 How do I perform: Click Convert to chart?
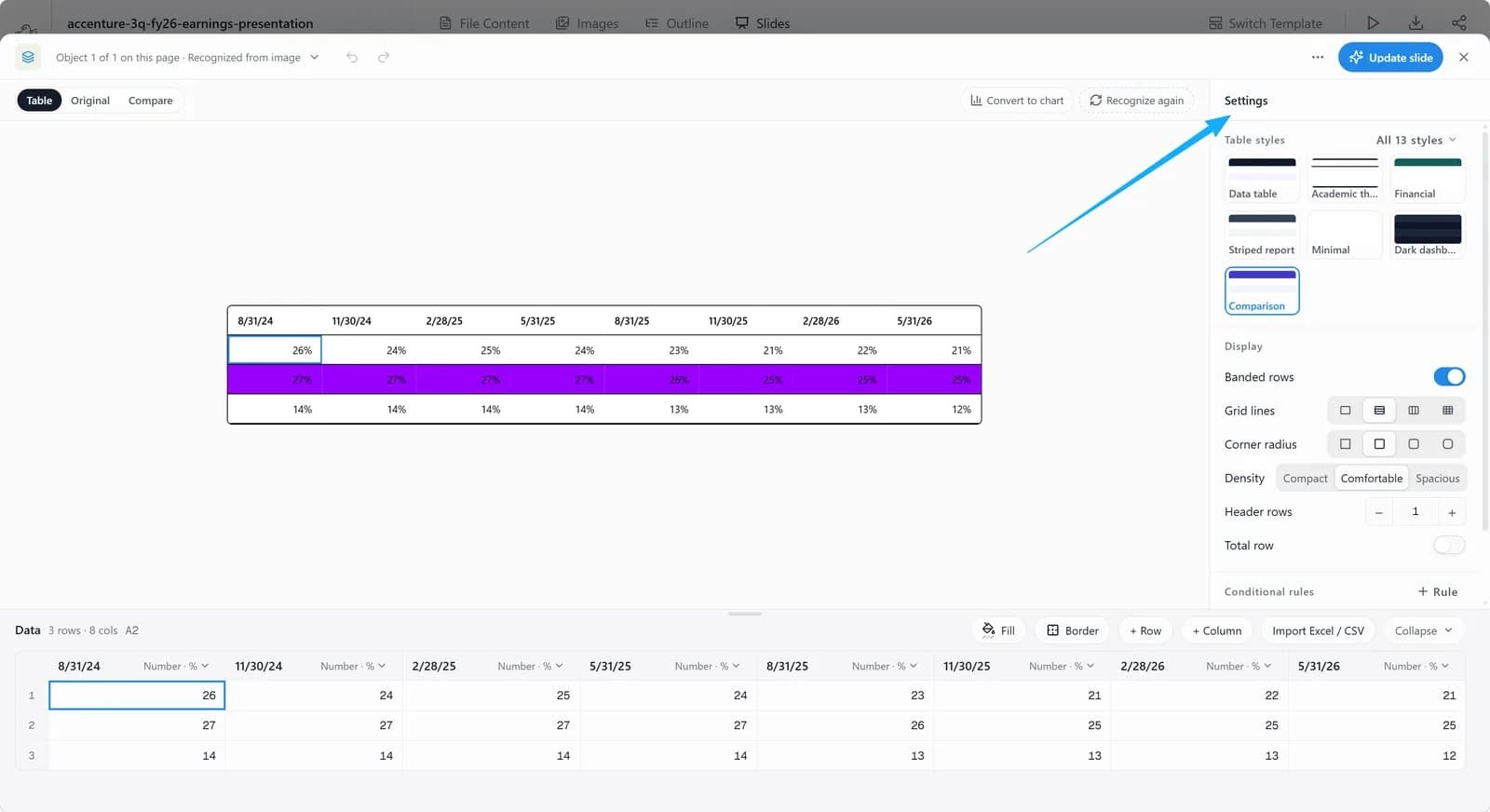pyautogui.click(x=1017, y=101)
